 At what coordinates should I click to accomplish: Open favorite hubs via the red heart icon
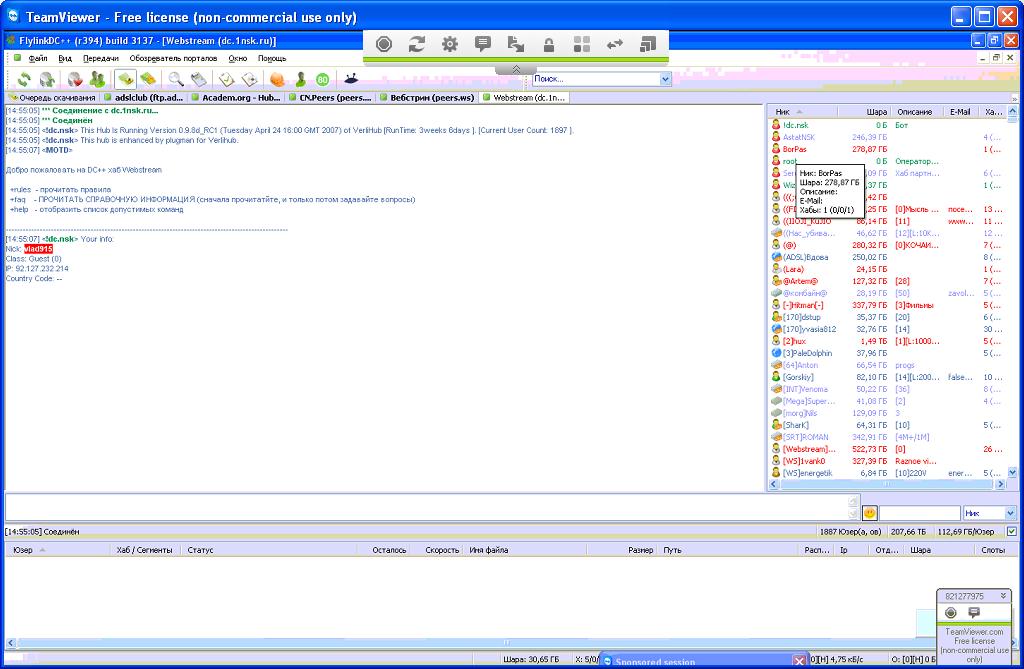click(x=76, y=80)
